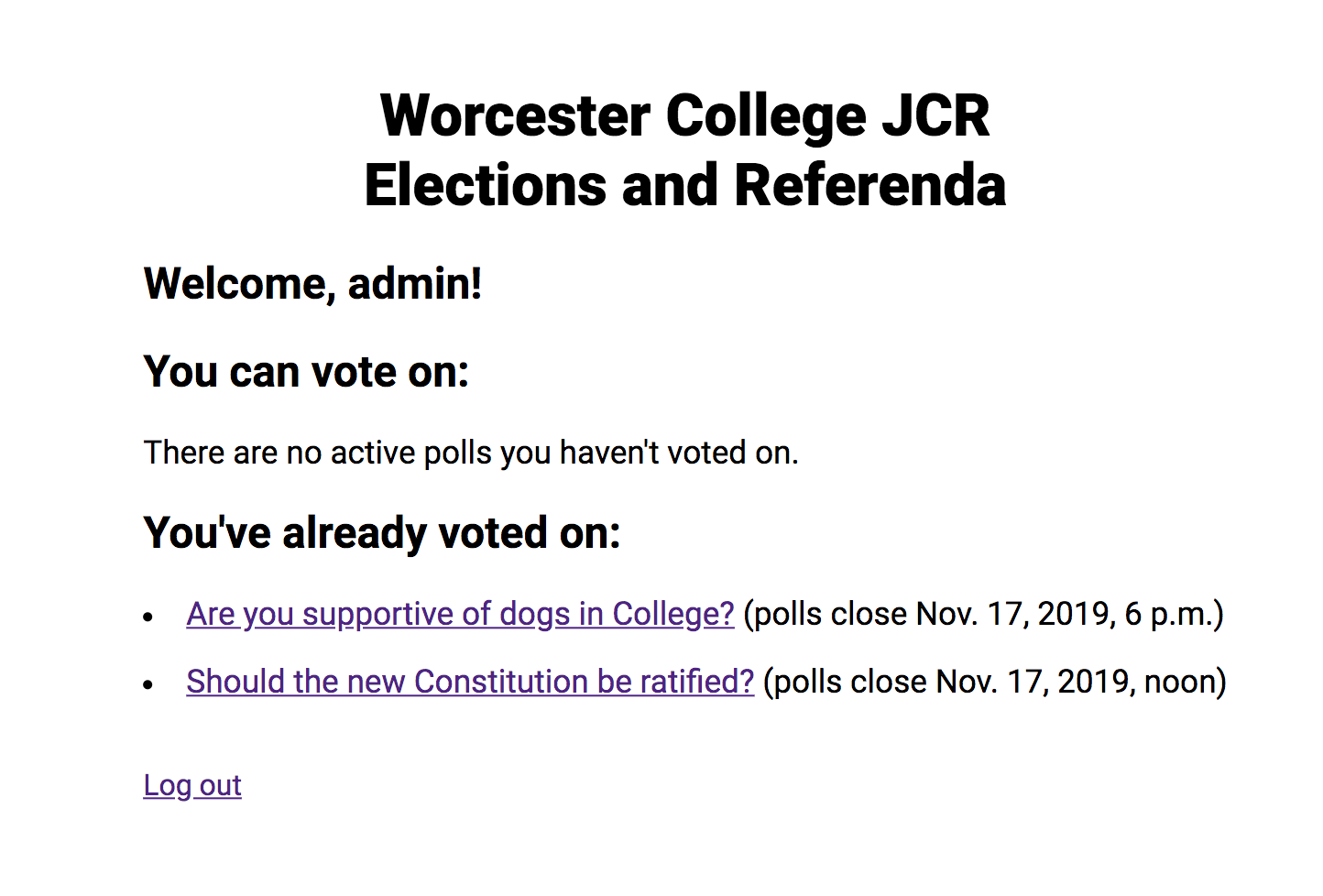Open the dogs in College poll link

tap(460, 614)
